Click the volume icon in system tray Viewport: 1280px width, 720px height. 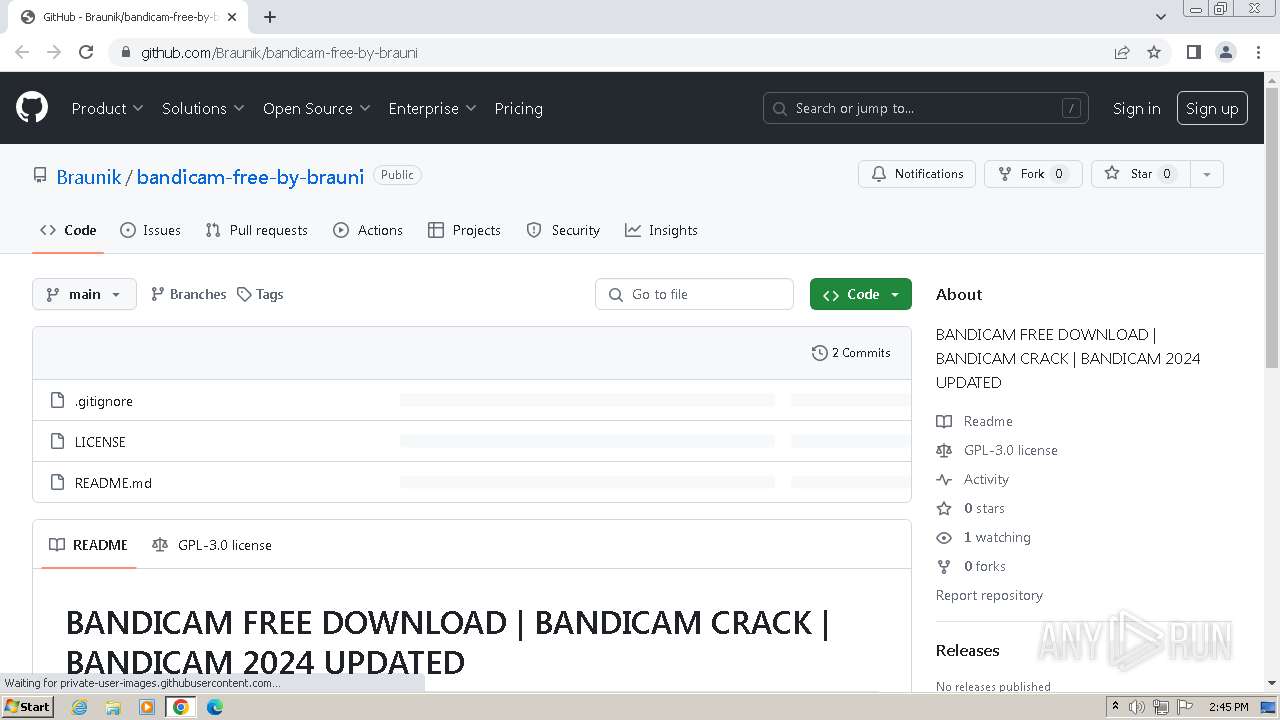[1138, 707]
